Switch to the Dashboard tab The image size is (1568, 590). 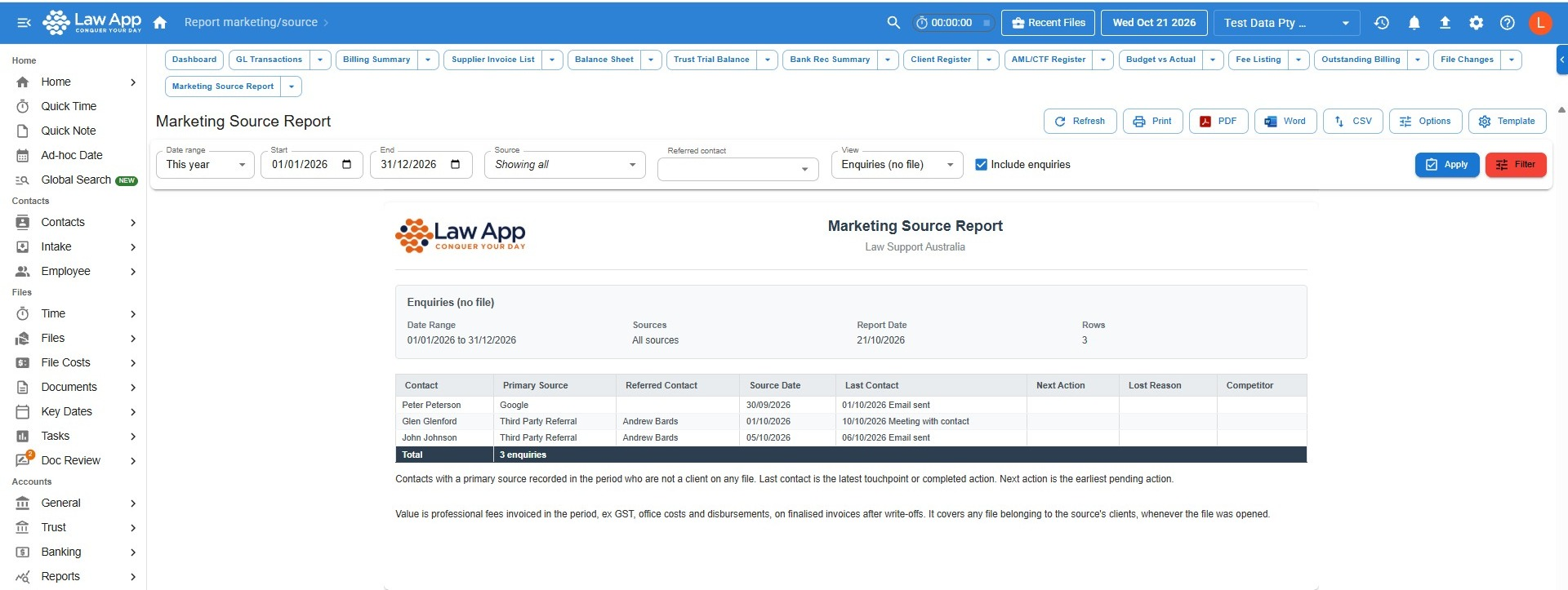coord(194,60)
